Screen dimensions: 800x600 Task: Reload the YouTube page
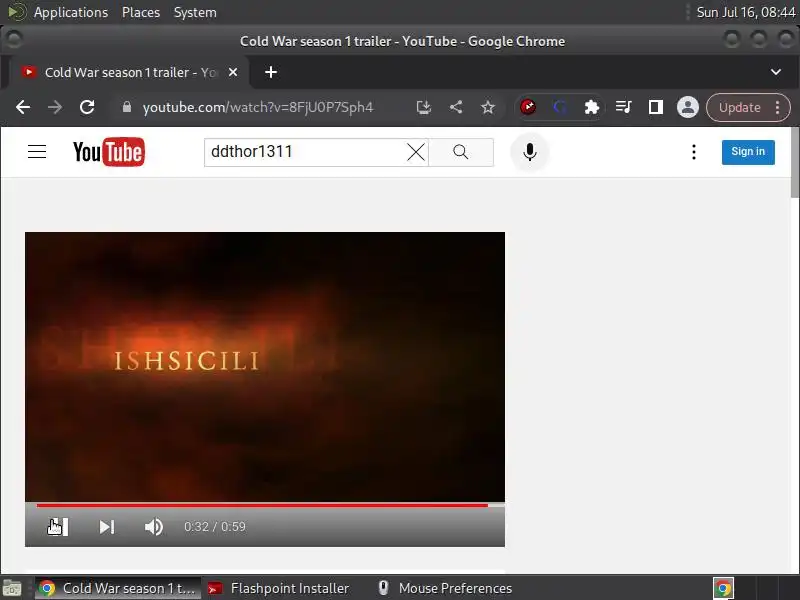pyautogui.click(x=87, y=107)
